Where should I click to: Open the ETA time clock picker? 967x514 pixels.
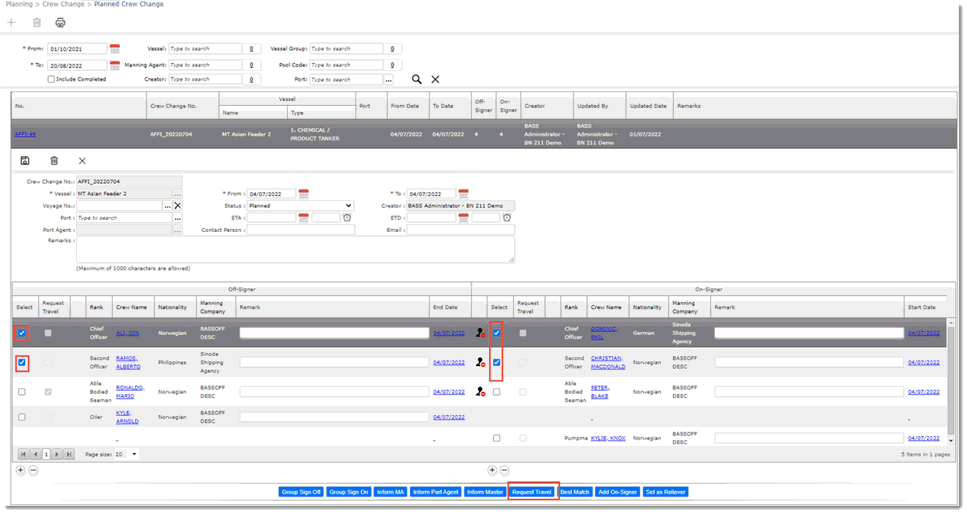pyautogui.click(x=347, y=217)
